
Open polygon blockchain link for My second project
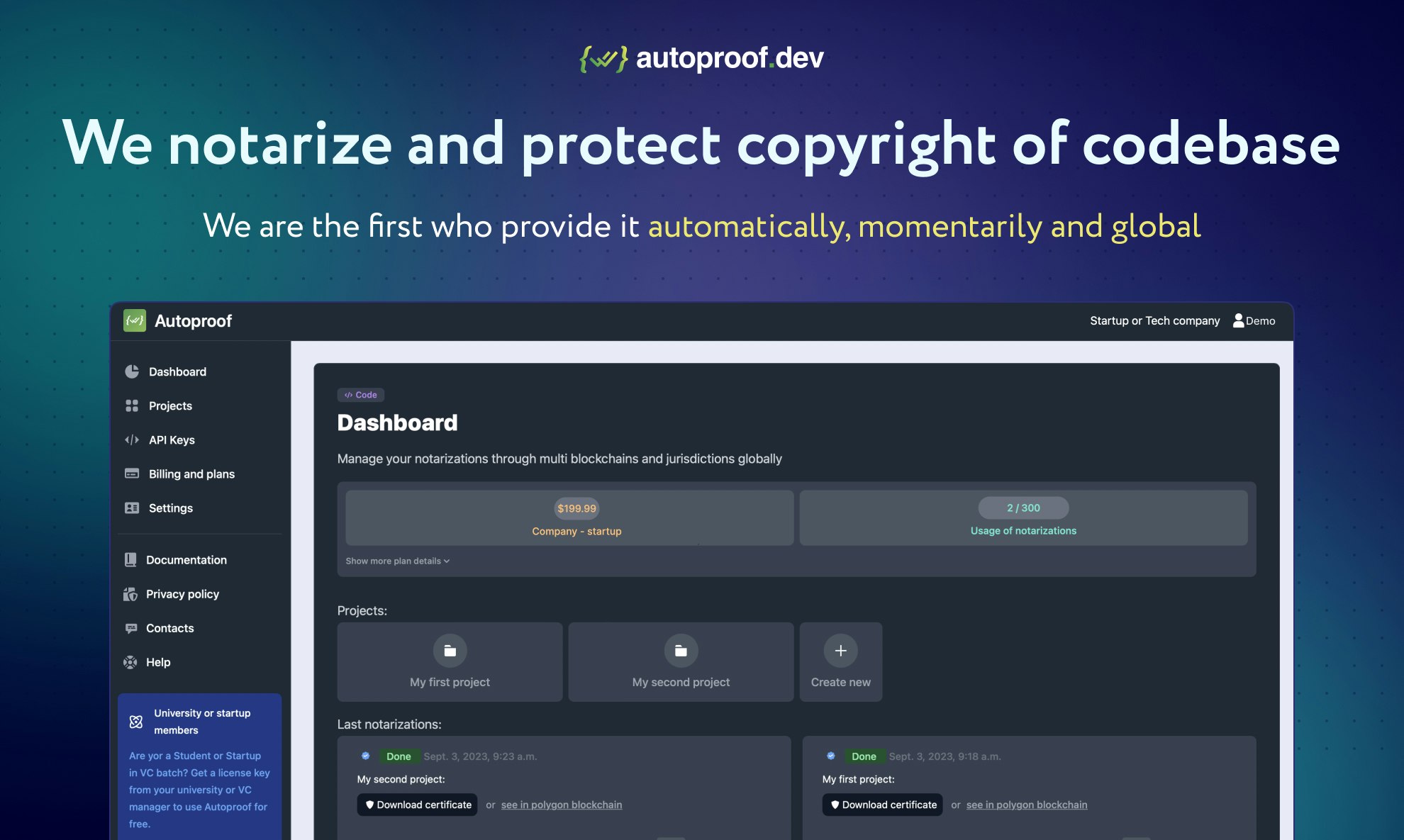(562, 805)
